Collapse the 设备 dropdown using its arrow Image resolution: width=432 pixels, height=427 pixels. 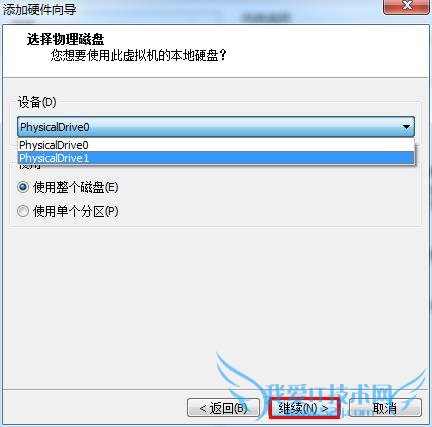406,127
